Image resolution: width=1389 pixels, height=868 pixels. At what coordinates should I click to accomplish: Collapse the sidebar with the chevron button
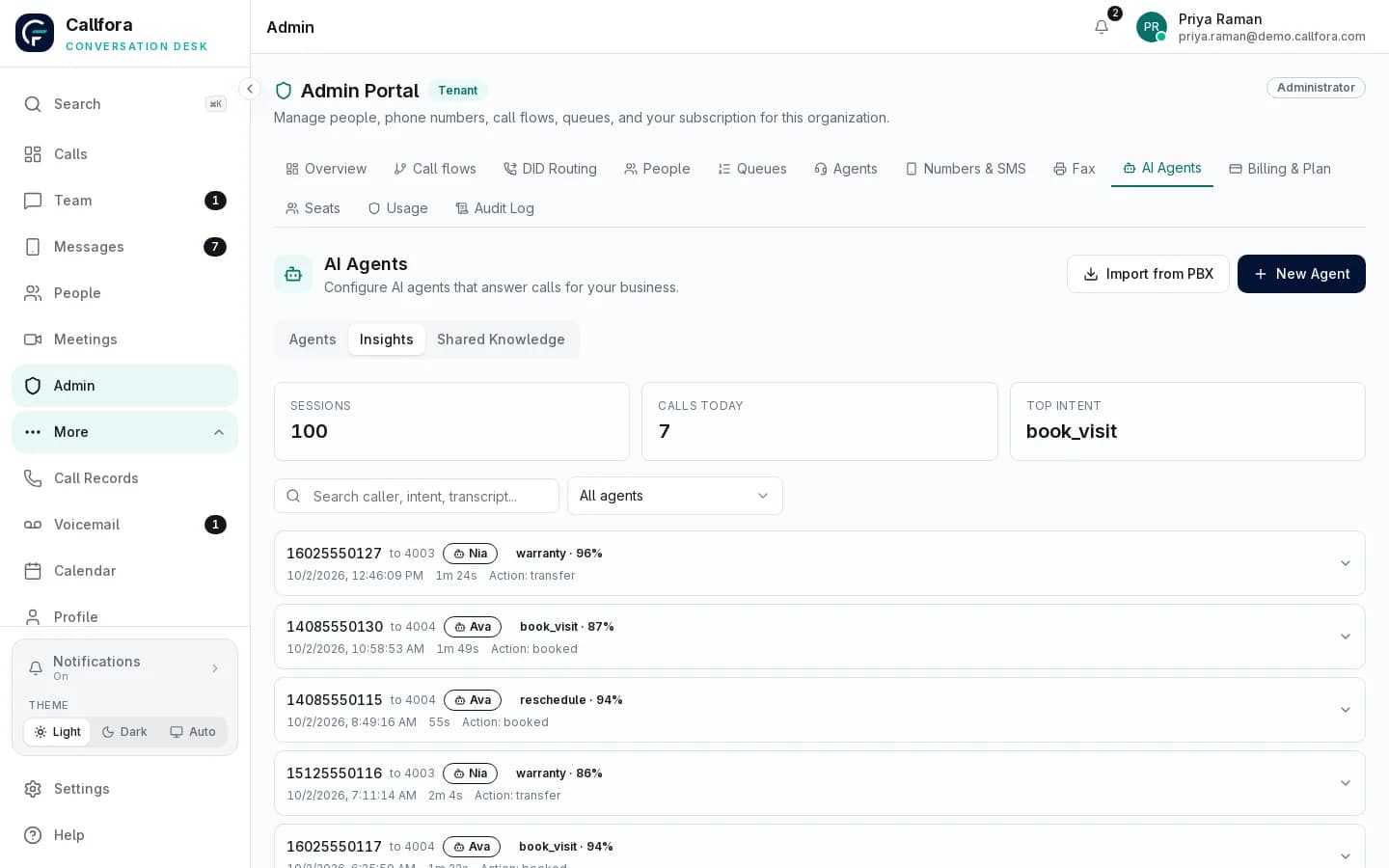click(250, 89)
